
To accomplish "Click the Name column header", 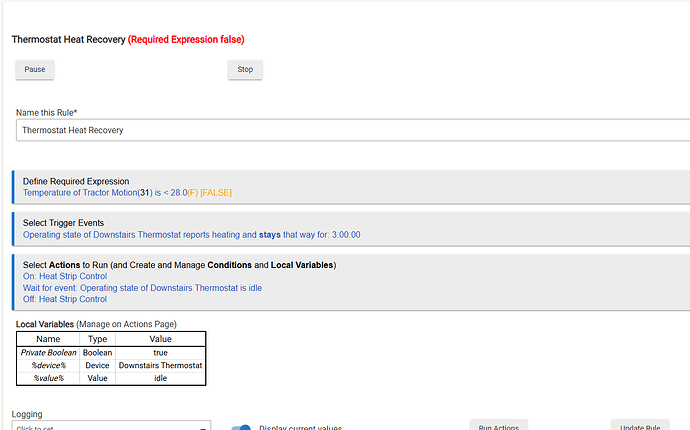I will (x=48, y=339).
